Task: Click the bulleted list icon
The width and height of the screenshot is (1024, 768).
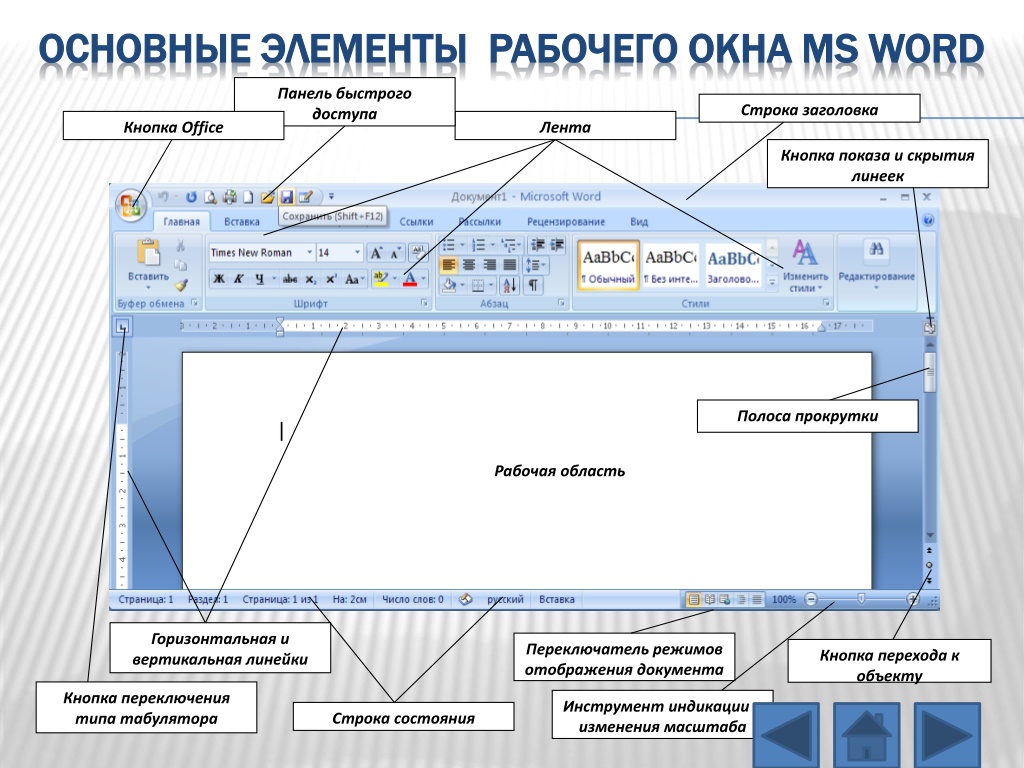Action: coord(449,245)
